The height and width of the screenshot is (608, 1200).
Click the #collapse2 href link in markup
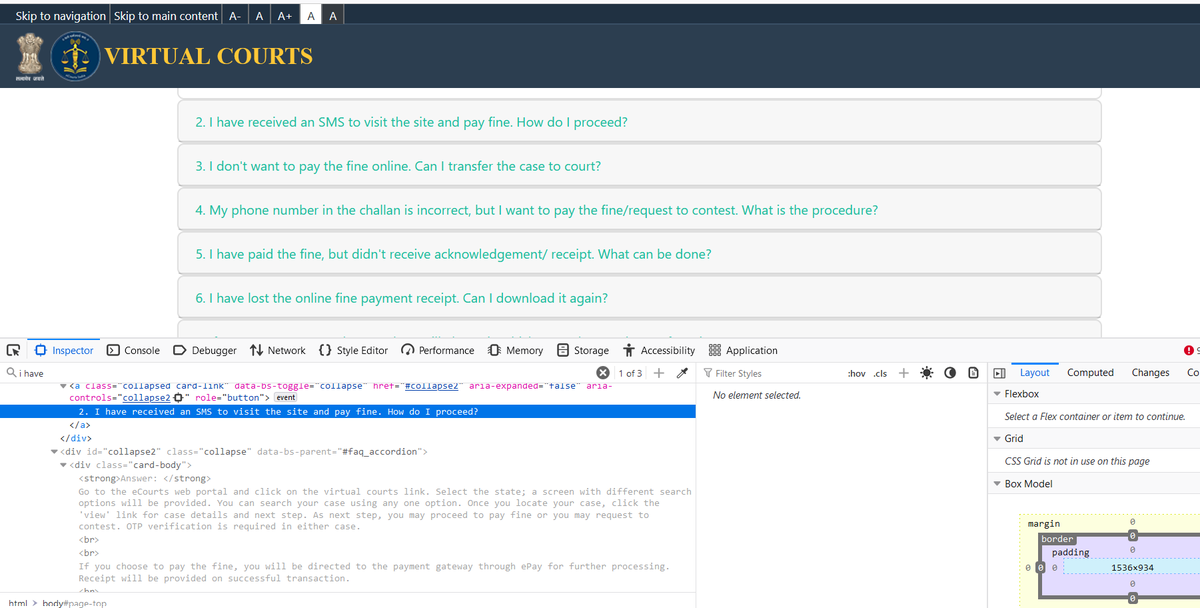tap(431, 385)
